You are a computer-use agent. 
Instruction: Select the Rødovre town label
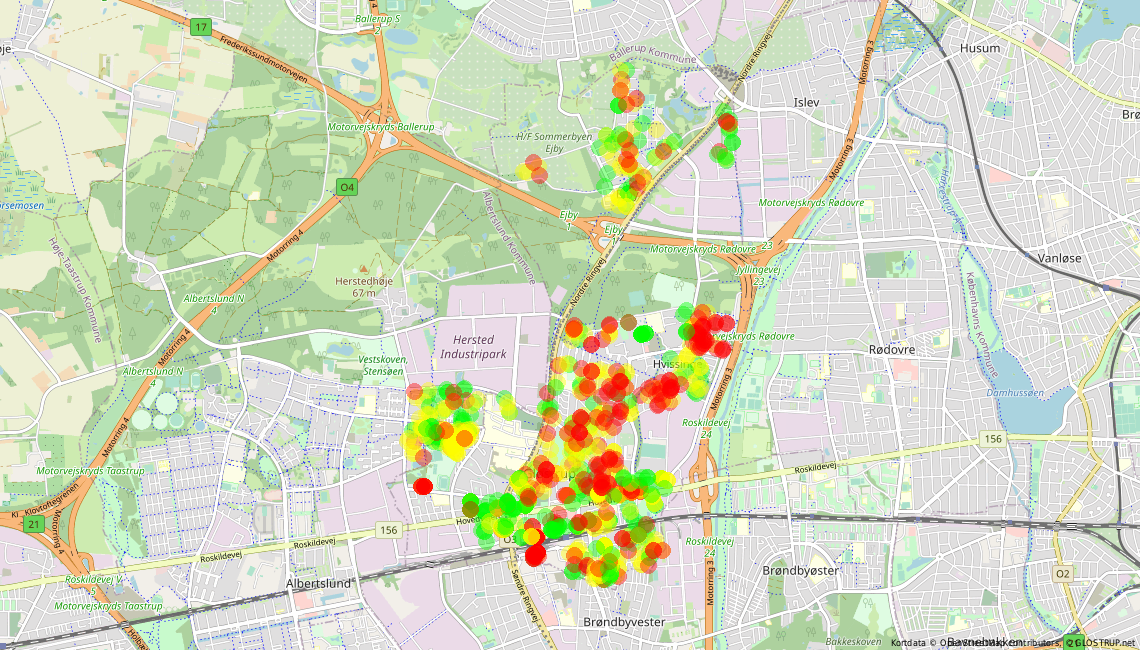click(892, 350)
